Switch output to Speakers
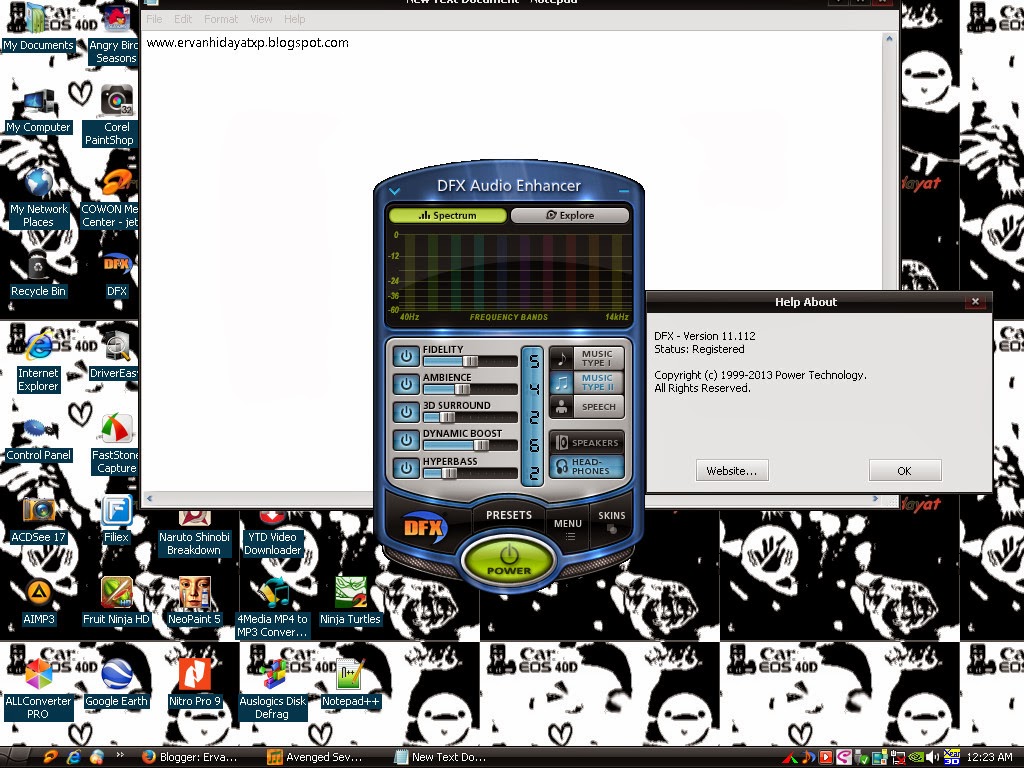Viewport: 1024px width, 768px height. (x=586, y=442)
